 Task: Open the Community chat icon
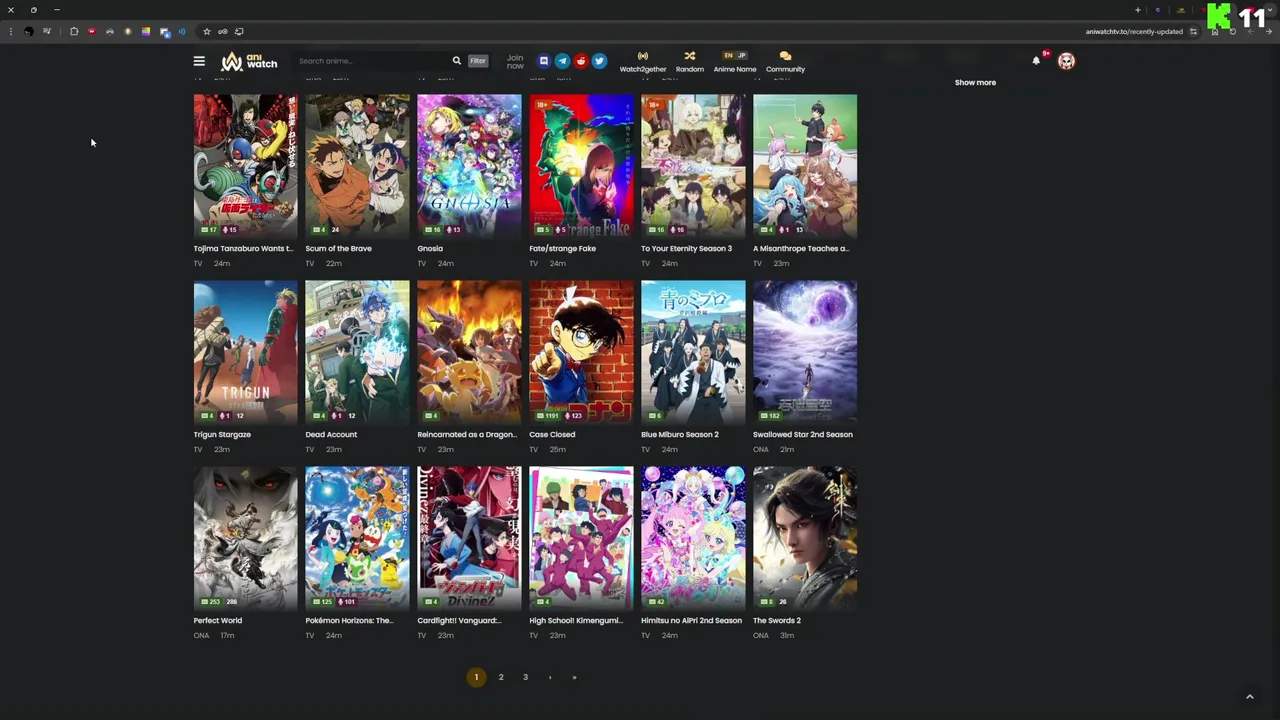click(785, 62)
